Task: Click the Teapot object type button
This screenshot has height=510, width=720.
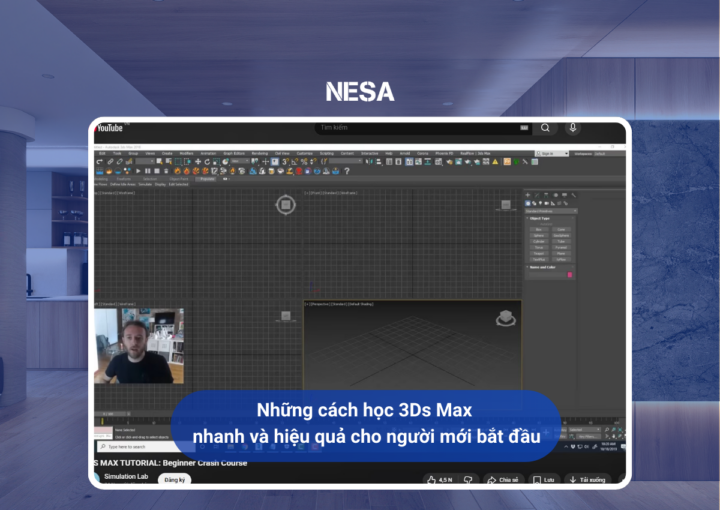Action: tap(539, 253)
